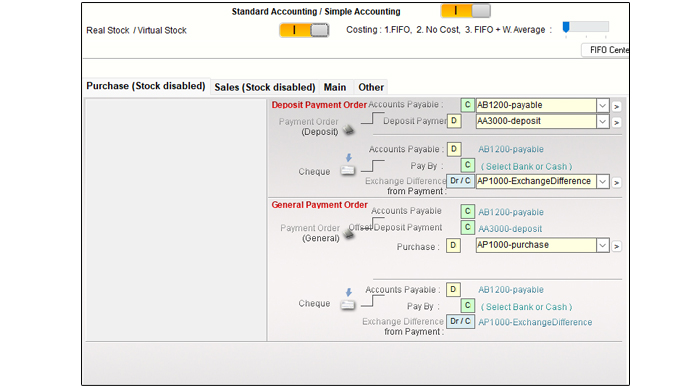Image resolution: width=700 pixels, height=388 pixels.
Task: Click AB1200-payable link under General Payment Order
Action: click(511, 212)
